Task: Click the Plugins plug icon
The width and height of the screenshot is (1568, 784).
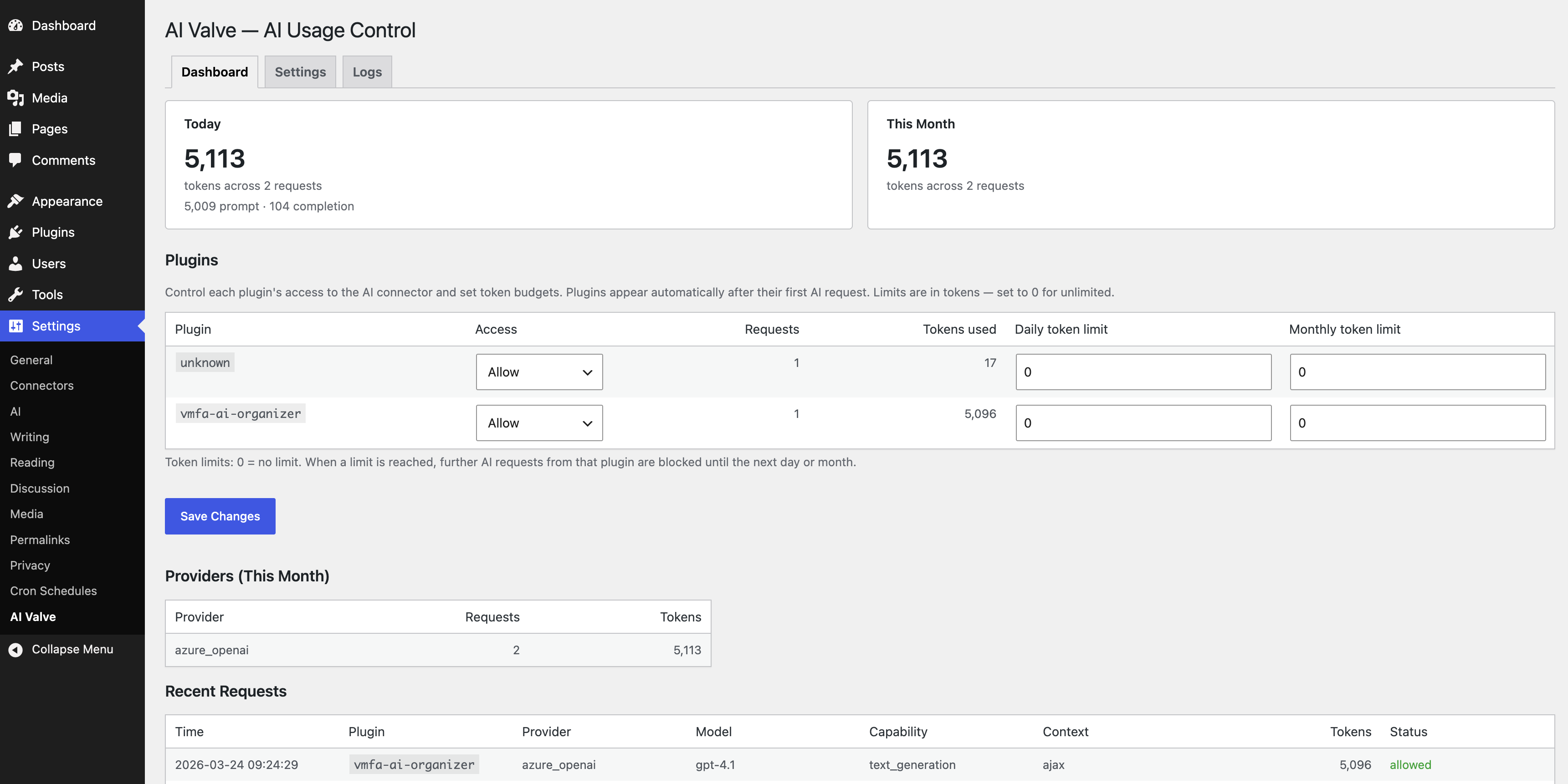Action: coord(16,232)
